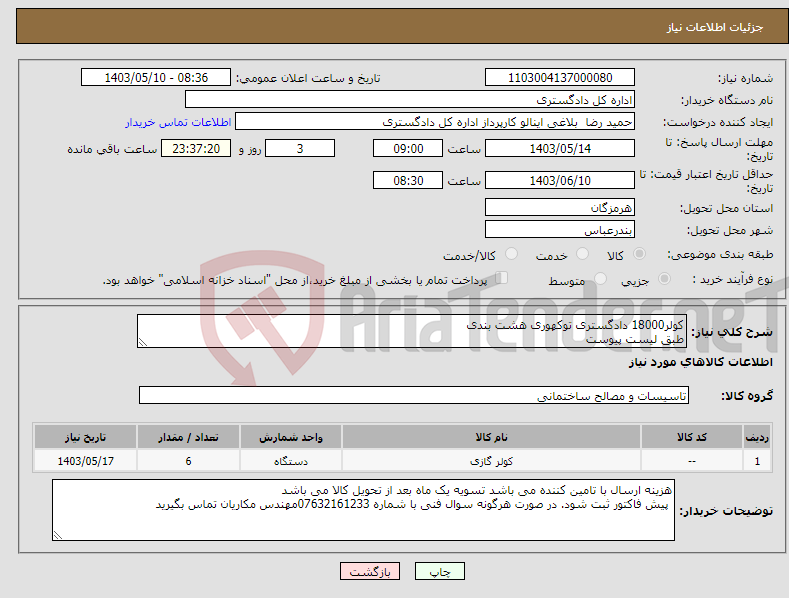Select the خدمت radio button
This screenshot has height=598, width=789.
[x=582, y=254]
